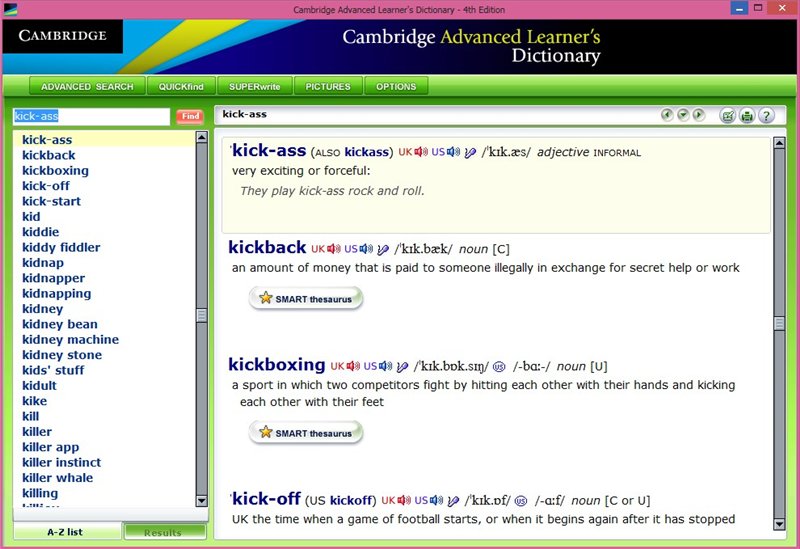Click the definitions pane scrollbar thumb
Image resolution: width=800 pixels, height=549 pixels.
click(x=779, y=323)
